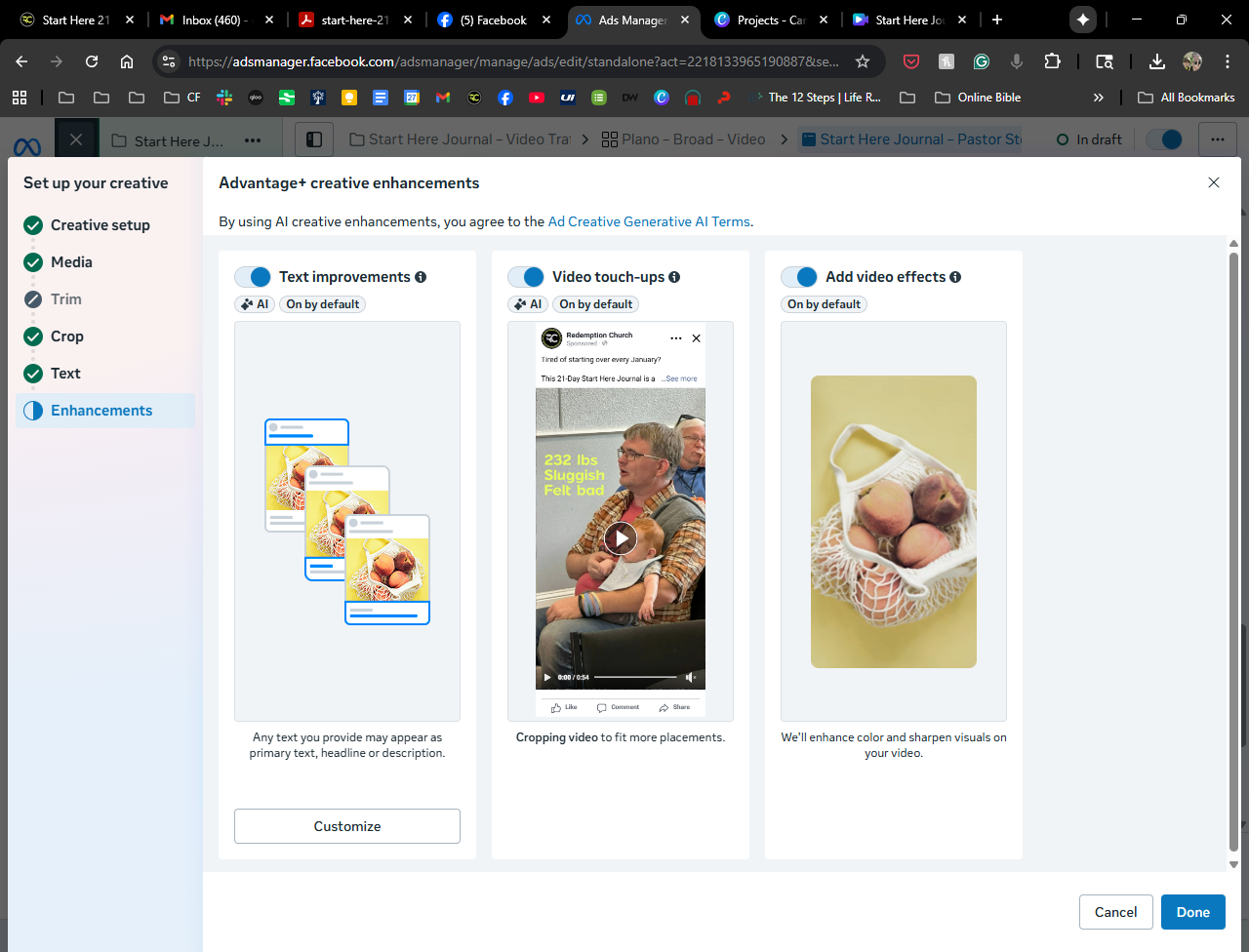The width and height of the screenshot is (1249, 952).
Task: Expand the hidden bookmarks overflow chevron
Action: [1098, 98]
